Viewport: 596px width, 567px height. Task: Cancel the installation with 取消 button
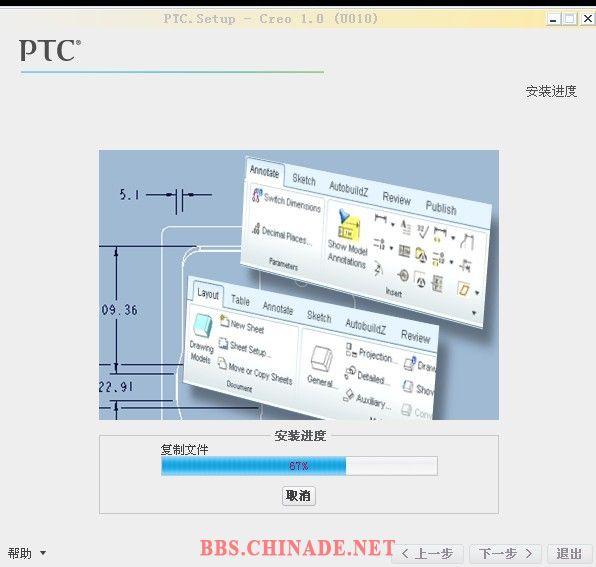pyautogui.click(x=299, y=496)
